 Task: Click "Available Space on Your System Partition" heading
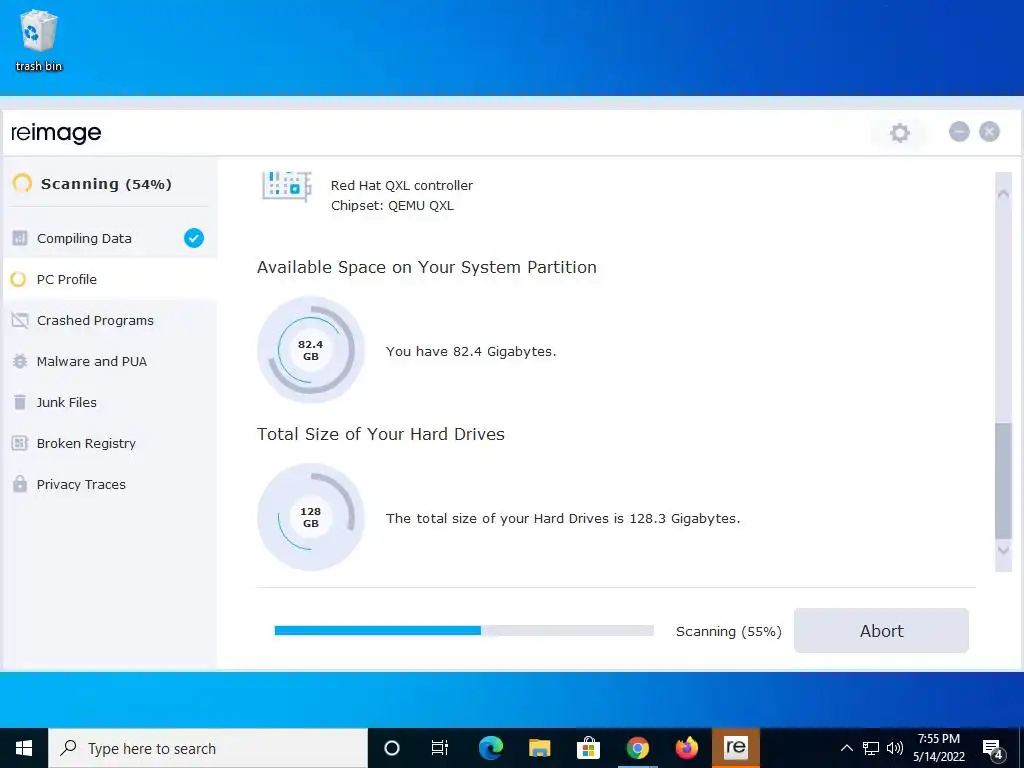tap(426, 267)
